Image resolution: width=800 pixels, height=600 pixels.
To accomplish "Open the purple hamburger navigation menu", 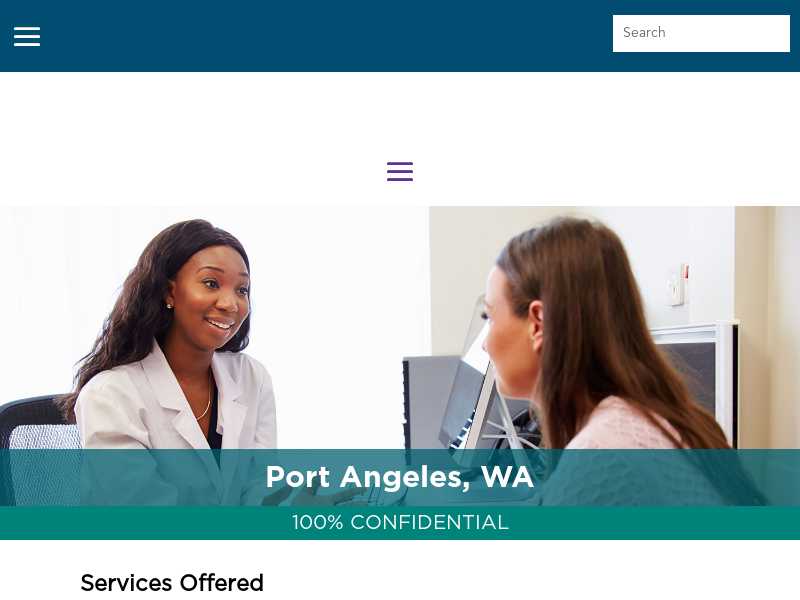I will [x=400, y=171].
